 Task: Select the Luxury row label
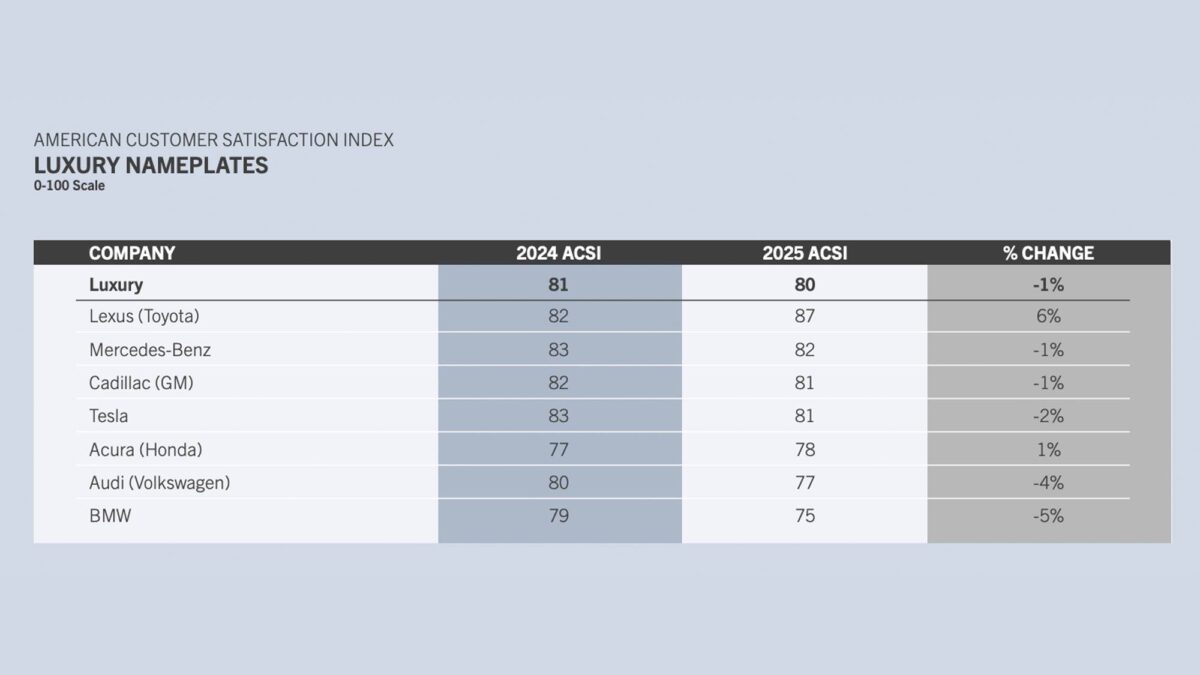(116, 285)
